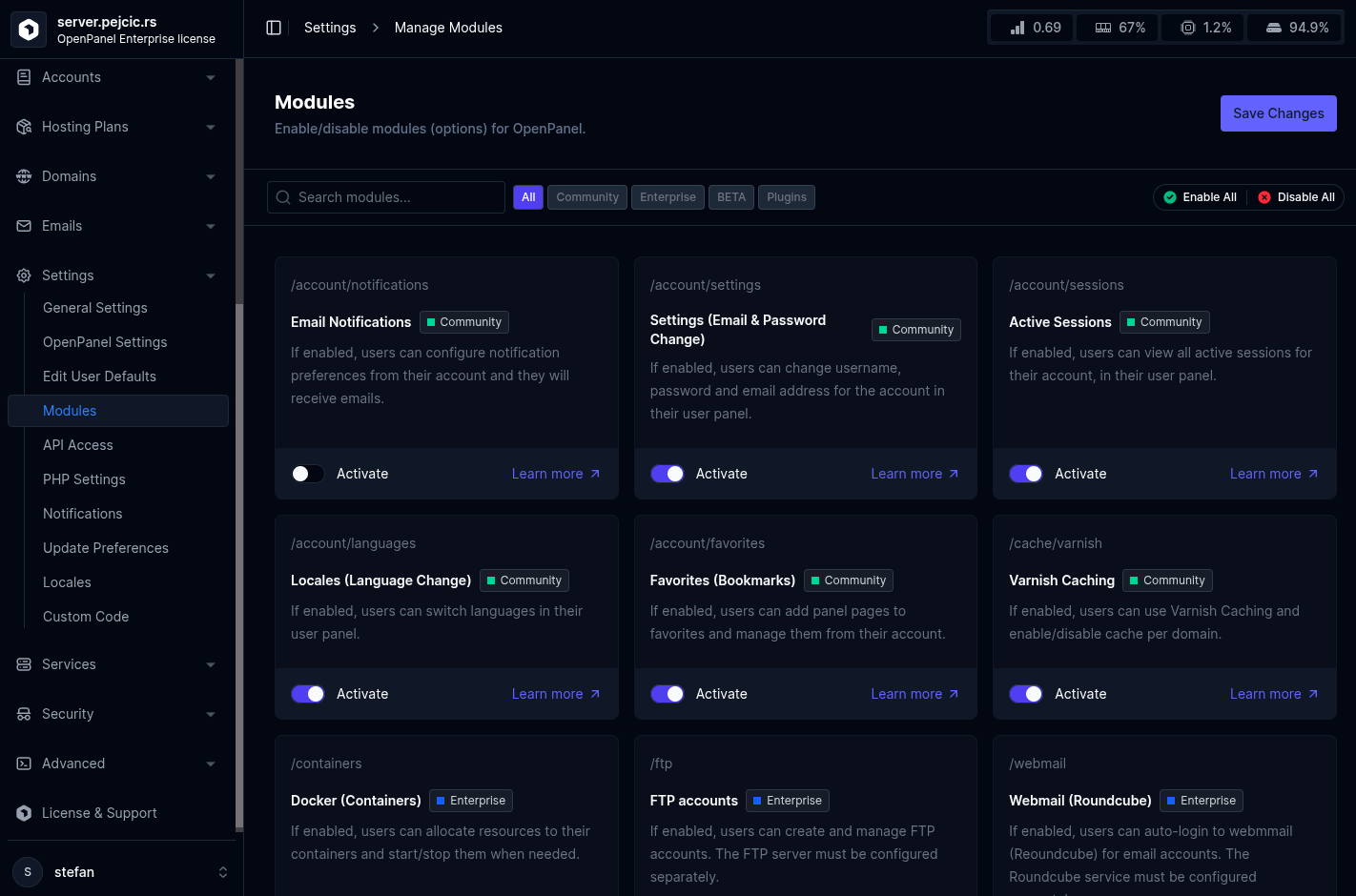Click the search magnifier icon

[283, 197]
